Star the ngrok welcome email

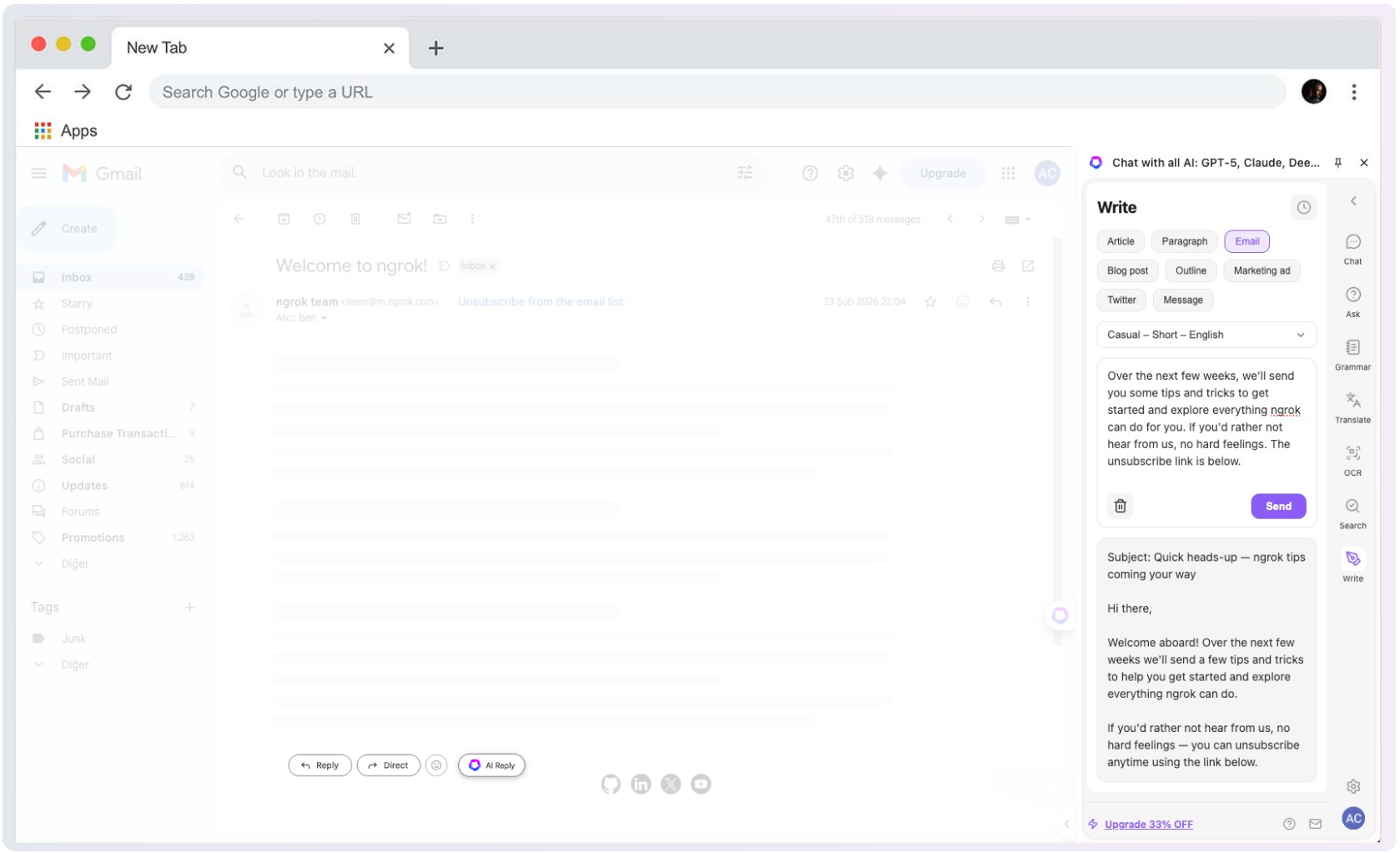click(930, 302)
